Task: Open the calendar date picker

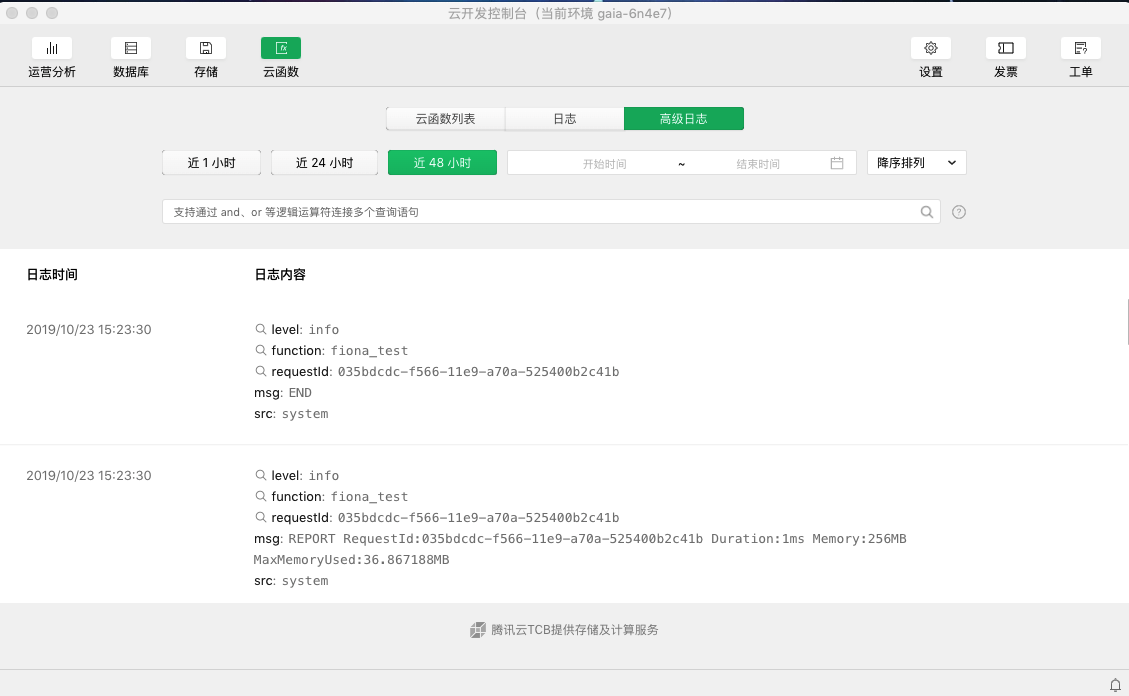Action: click(837, 162)
